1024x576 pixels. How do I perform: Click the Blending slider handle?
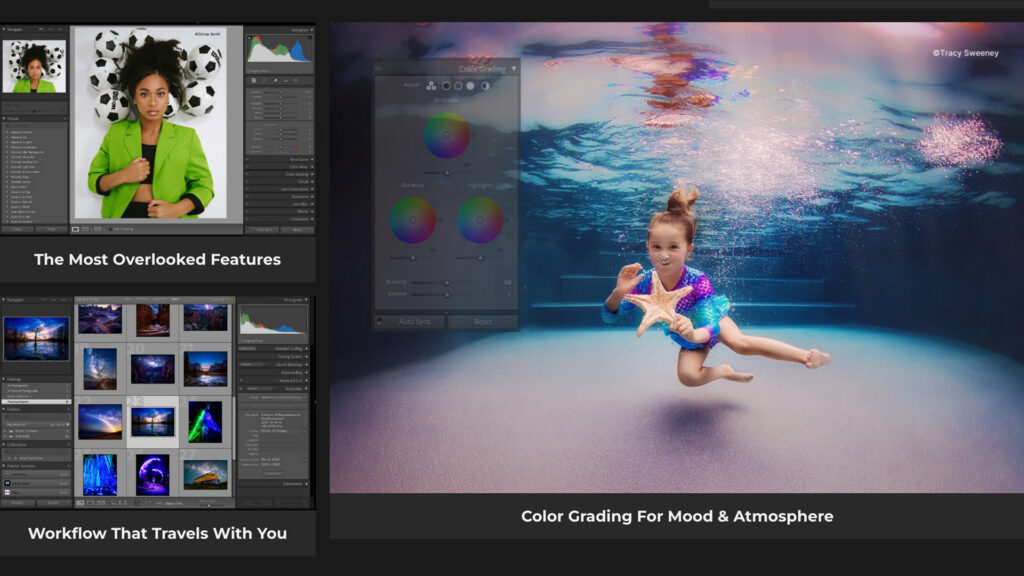pos(445,282)
